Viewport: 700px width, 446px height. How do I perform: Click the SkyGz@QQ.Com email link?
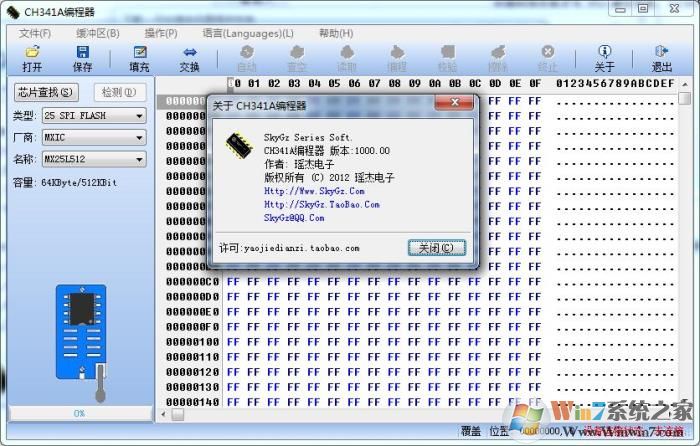click(294, 218)
